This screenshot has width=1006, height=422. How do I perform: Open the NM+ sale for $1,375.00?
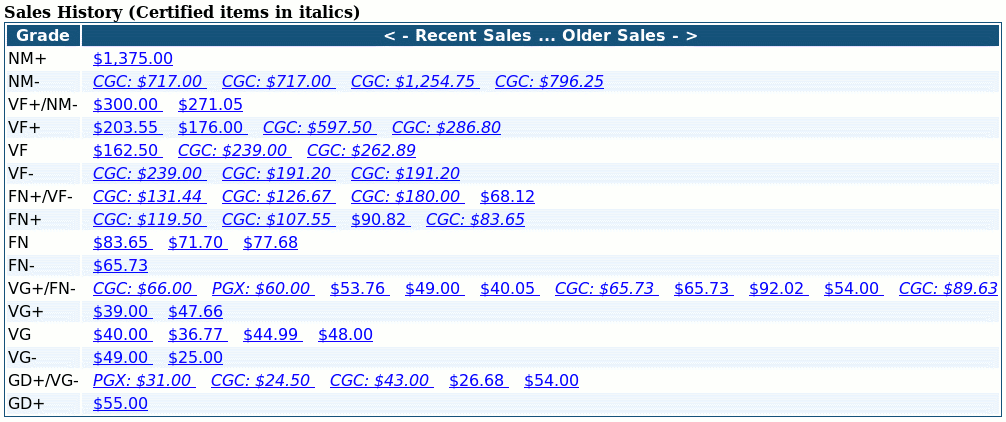(x=133, y=59)
